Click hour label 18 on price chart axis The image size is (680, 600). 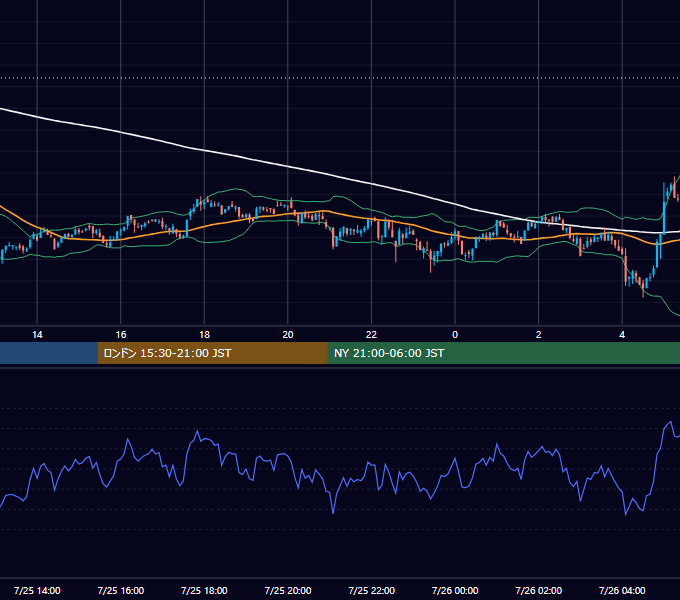204,335
